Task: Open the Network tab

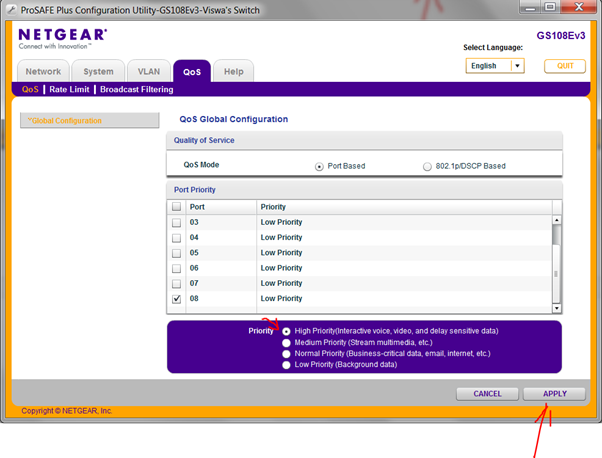Action: point(43,71)
